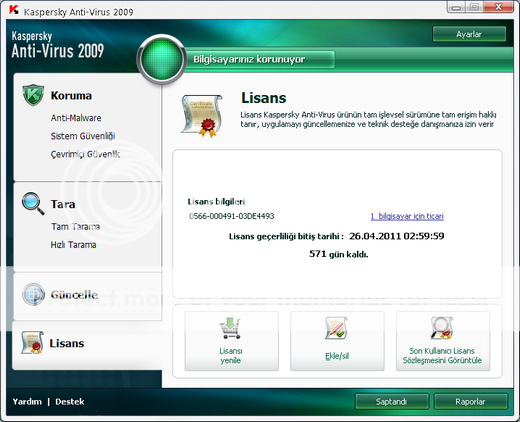Viewport: 520px width, 422px height.
Task: Click the Ekle/sil button
Action: [x=337, y=341]
